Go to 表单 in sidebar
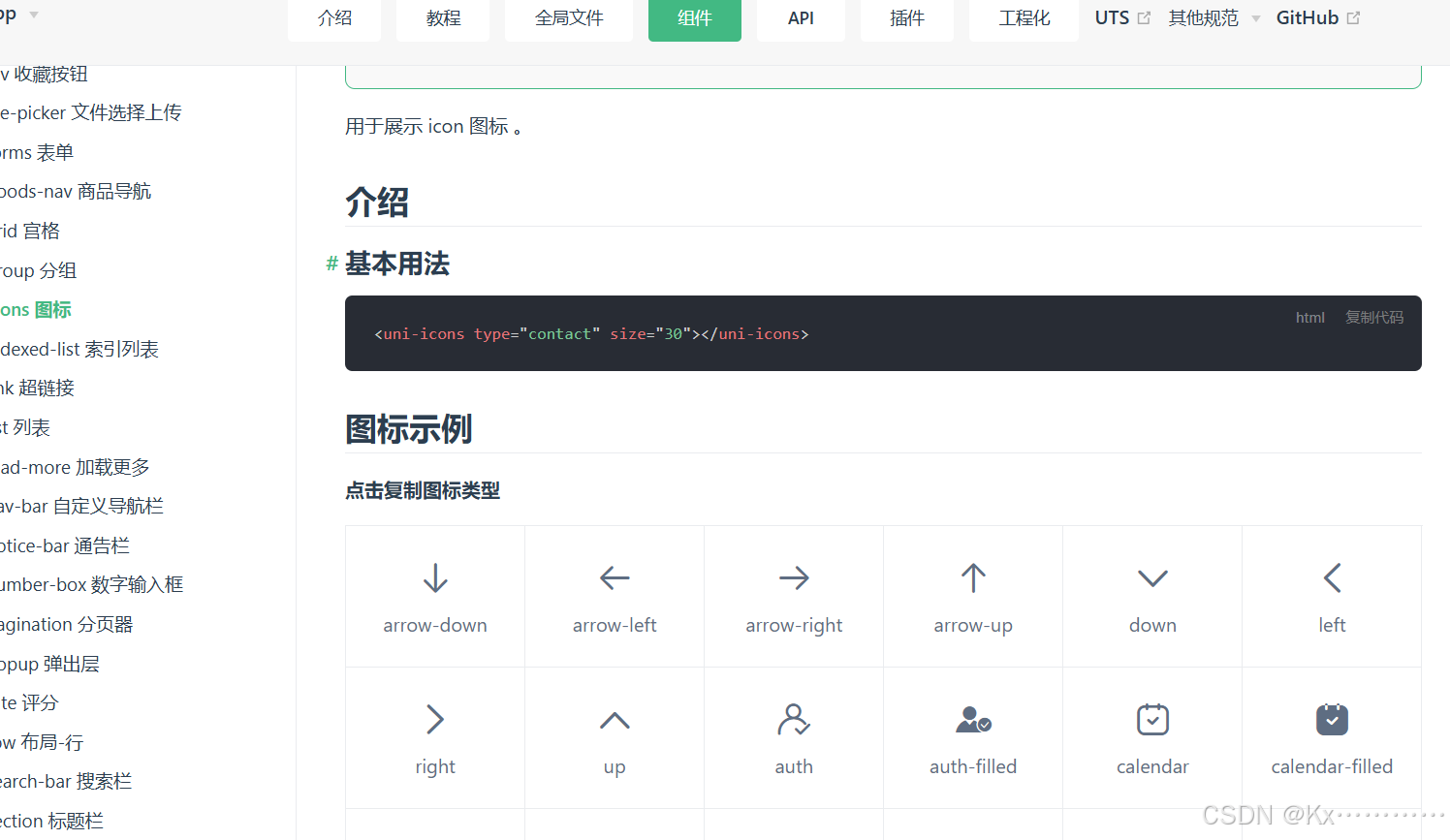The width and height of the screenshot is (1450, 840). tap(37, 152)
